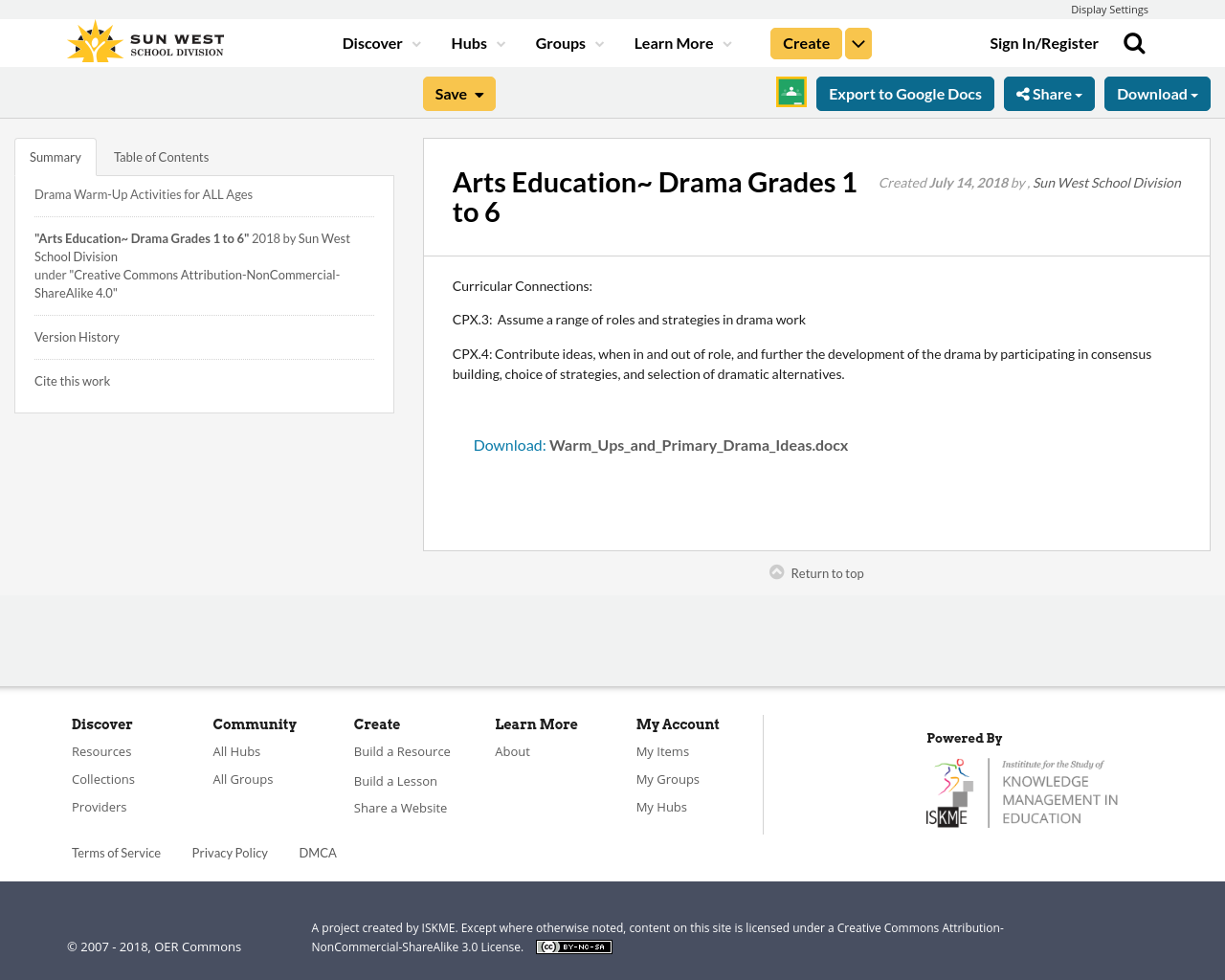Download the Warm_Ups_and_Primary_Drama_Ideas.docx file
Image resolution: width=1225 pixels, height=980 pixels.
[660, 443]
